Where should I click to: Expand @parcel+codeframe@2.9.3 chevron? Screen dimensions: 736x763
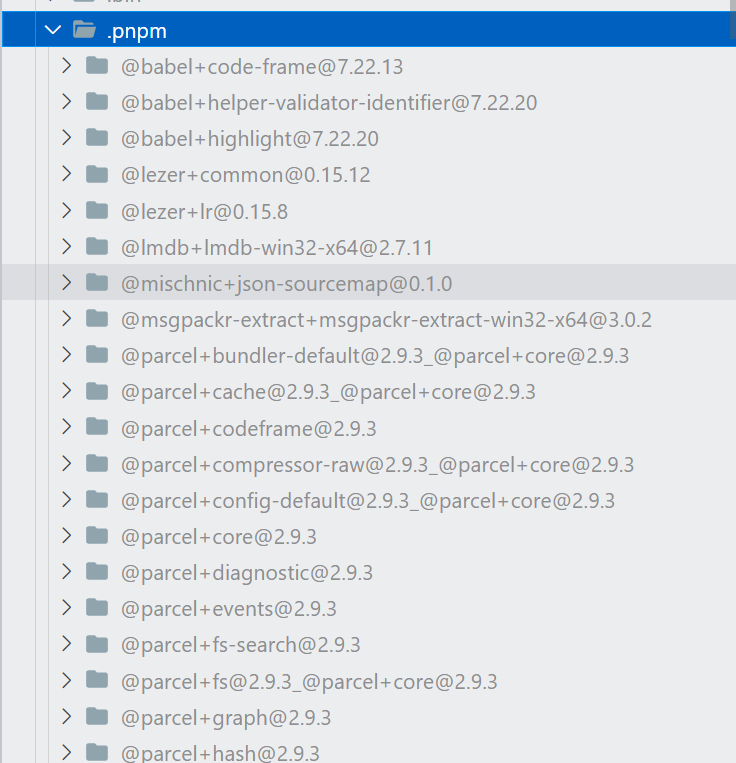pos(67,427)
